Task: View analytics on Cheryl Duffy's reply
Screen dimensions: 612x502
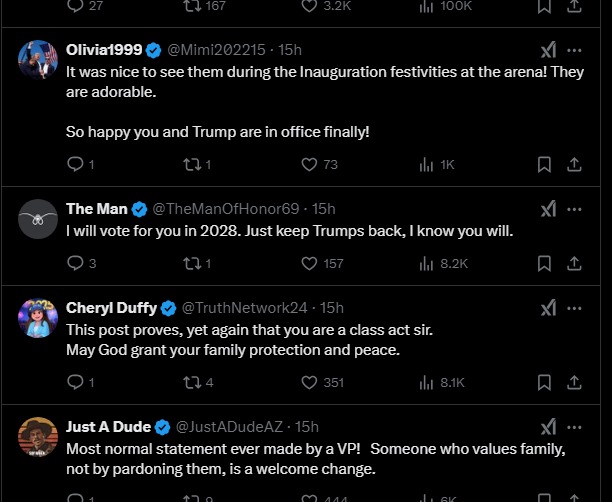Action: [x=427, y=382]
